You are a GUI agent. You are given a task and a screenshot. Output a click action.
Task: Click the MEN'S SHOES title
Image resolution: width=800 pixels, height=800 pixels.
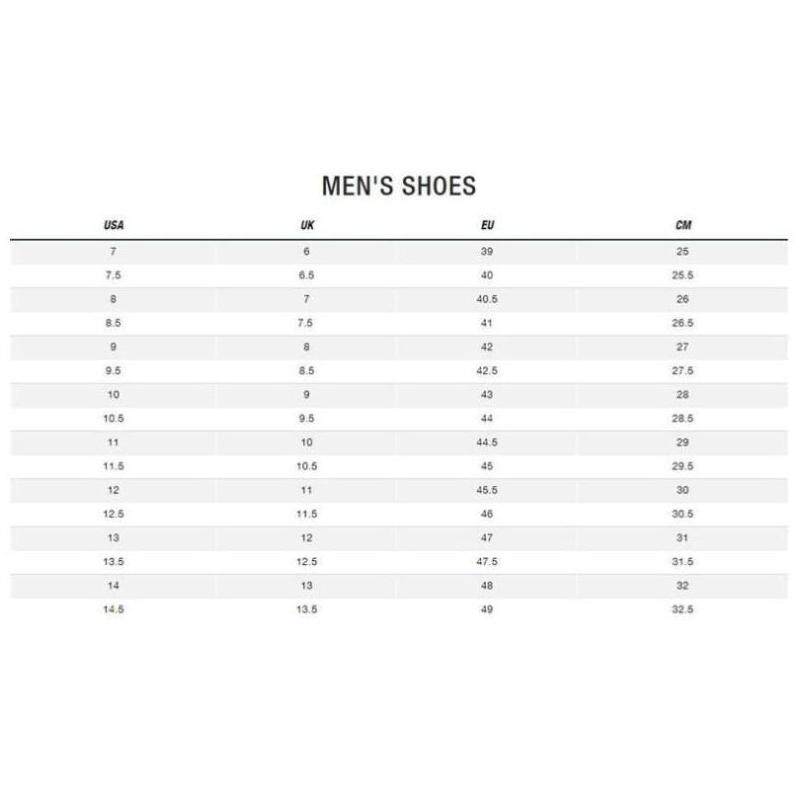[399, 186]
